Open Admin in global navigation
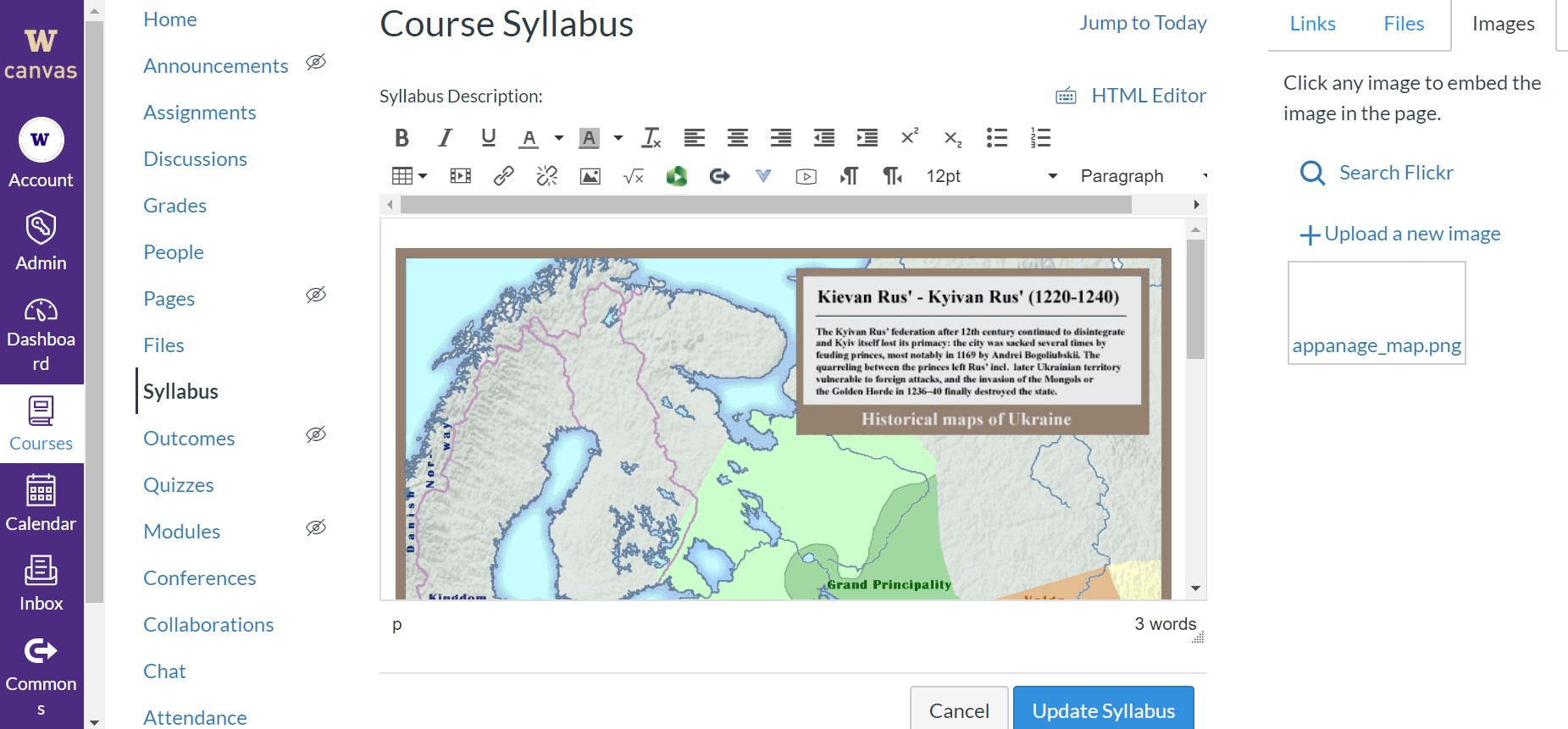The width and height of the screenshot is (1568, 729). (41, 241)
